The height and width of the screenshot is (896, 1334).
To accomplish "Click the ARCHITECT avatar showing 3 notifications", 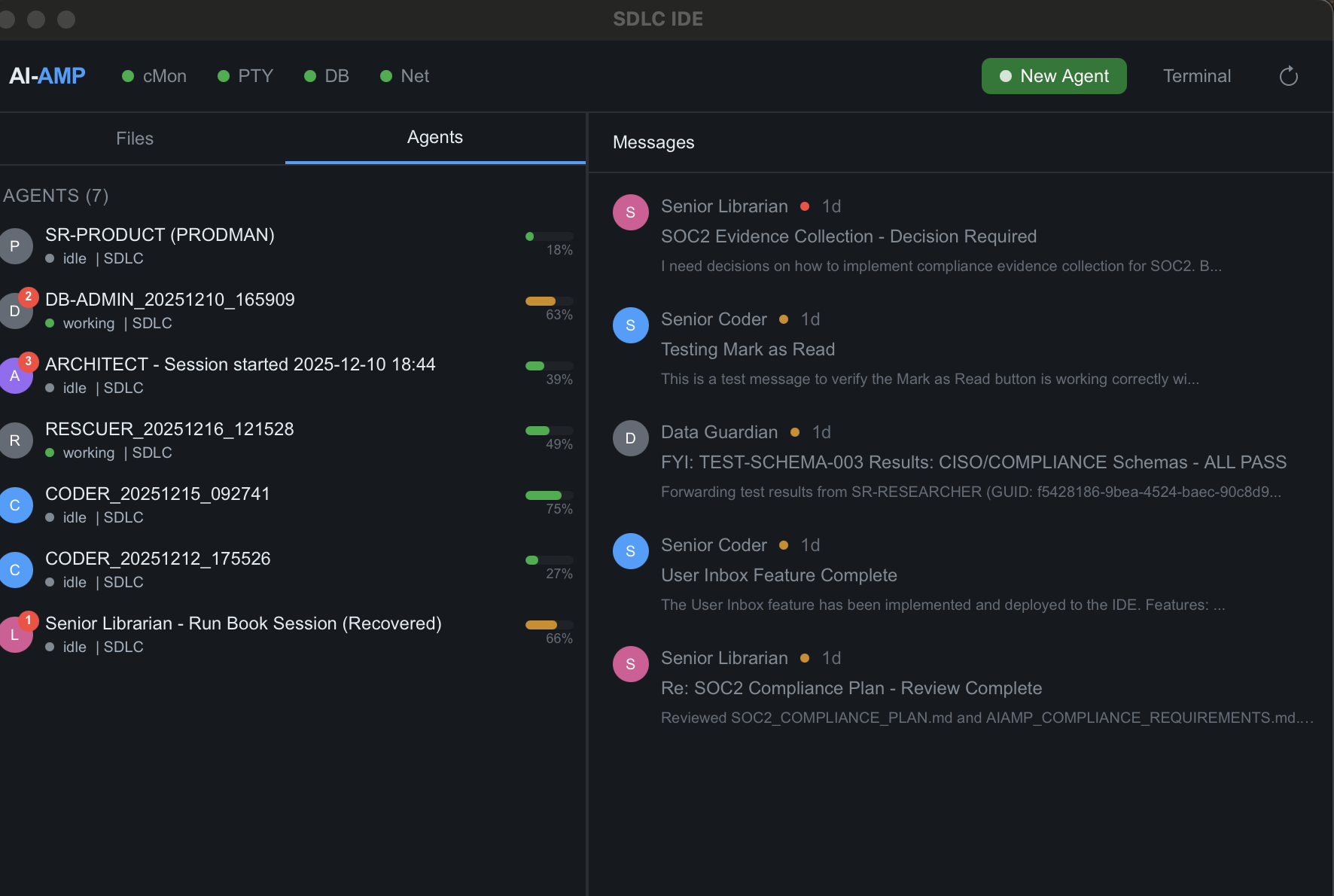I will (16, 374).
